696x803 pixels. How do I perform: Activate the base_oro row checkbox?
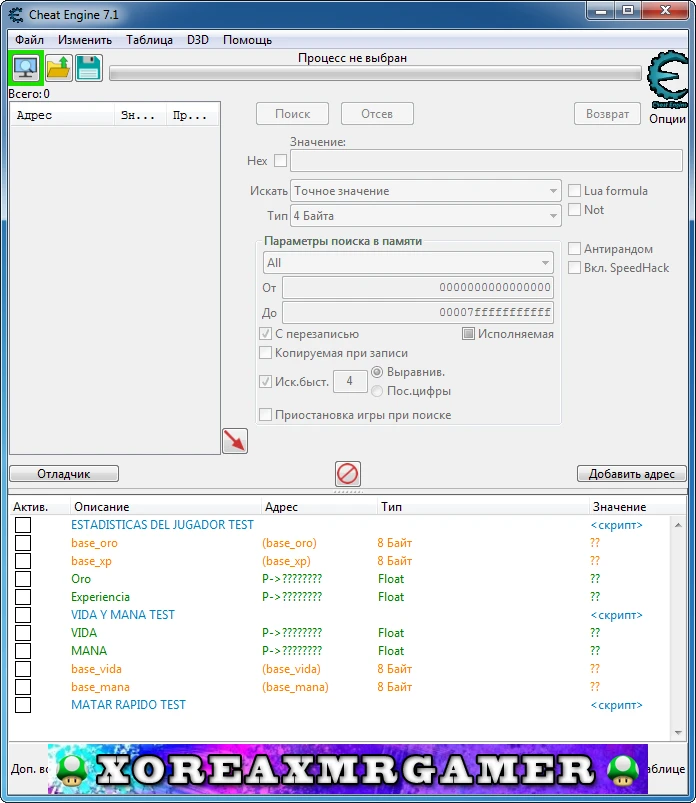[x=23, y=543]
